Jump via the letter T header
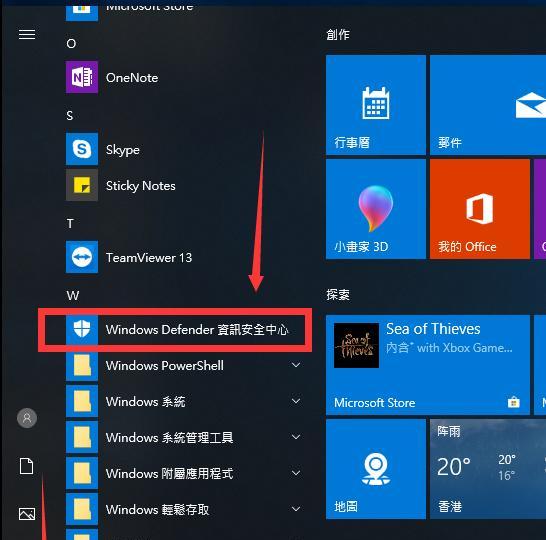The image size is (546, 540). 70,224
